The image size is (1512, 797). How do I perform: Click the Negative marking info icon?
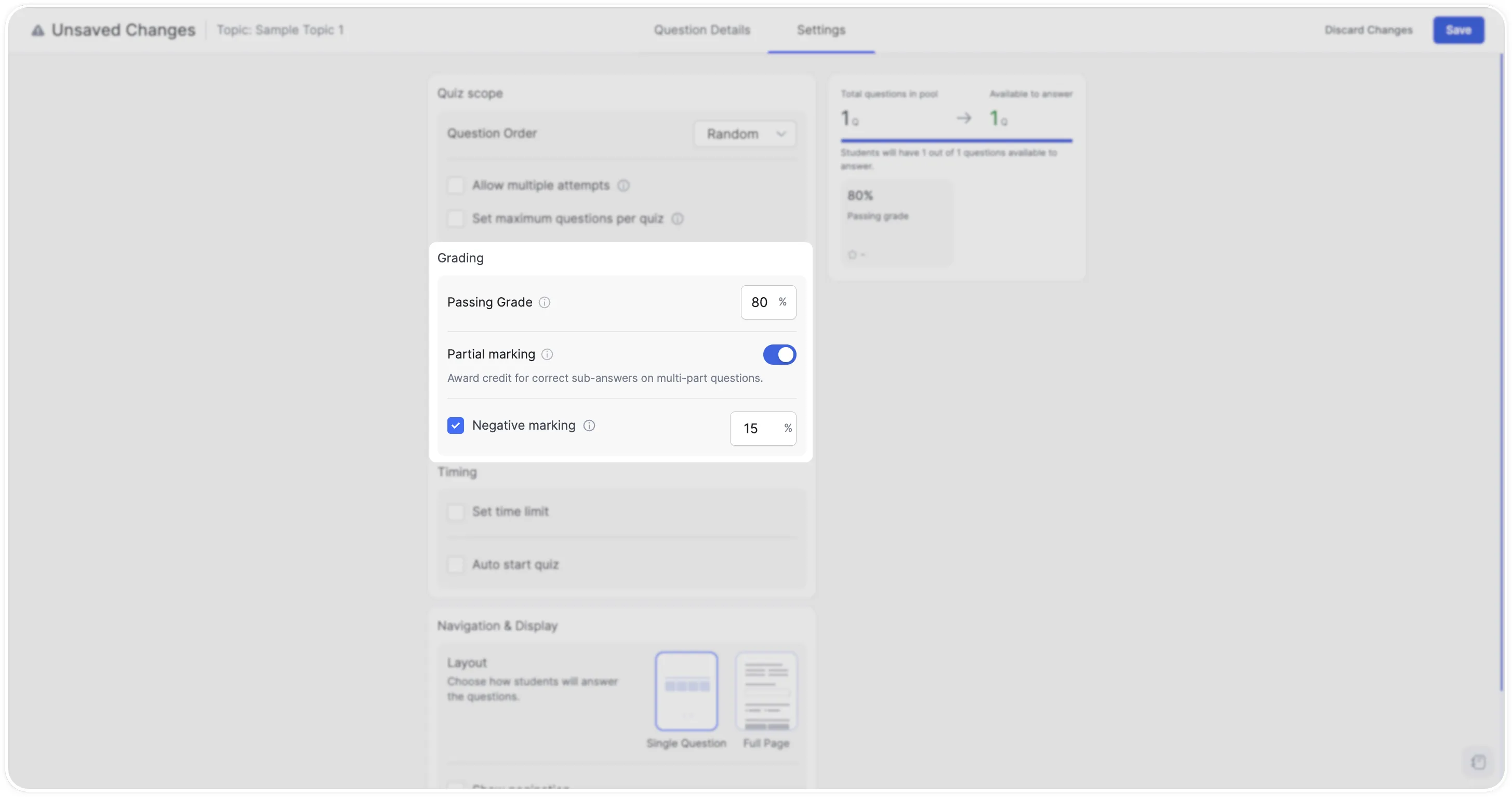589,426
